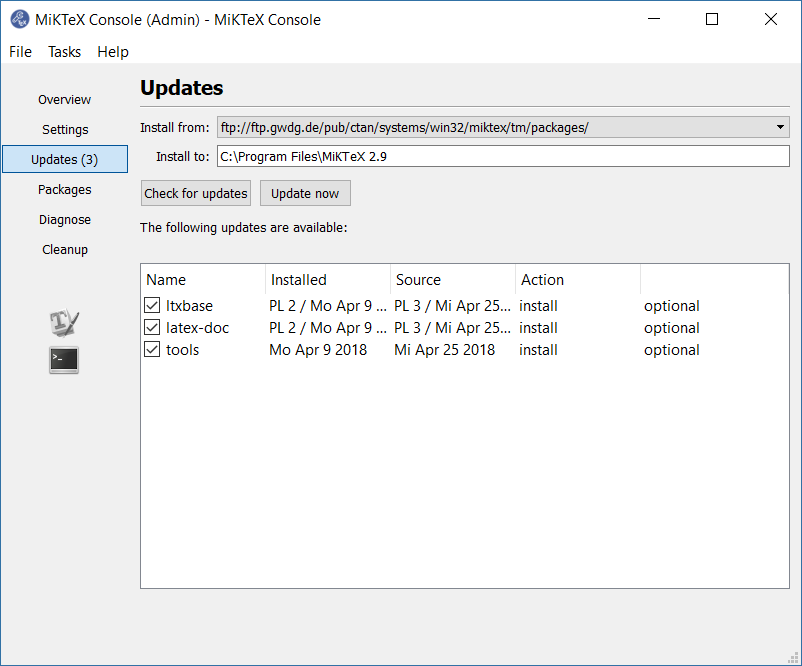Uncheck the ltxbase package checkbox
This screenshot has height=666, width=802.
tap(152, 305)
